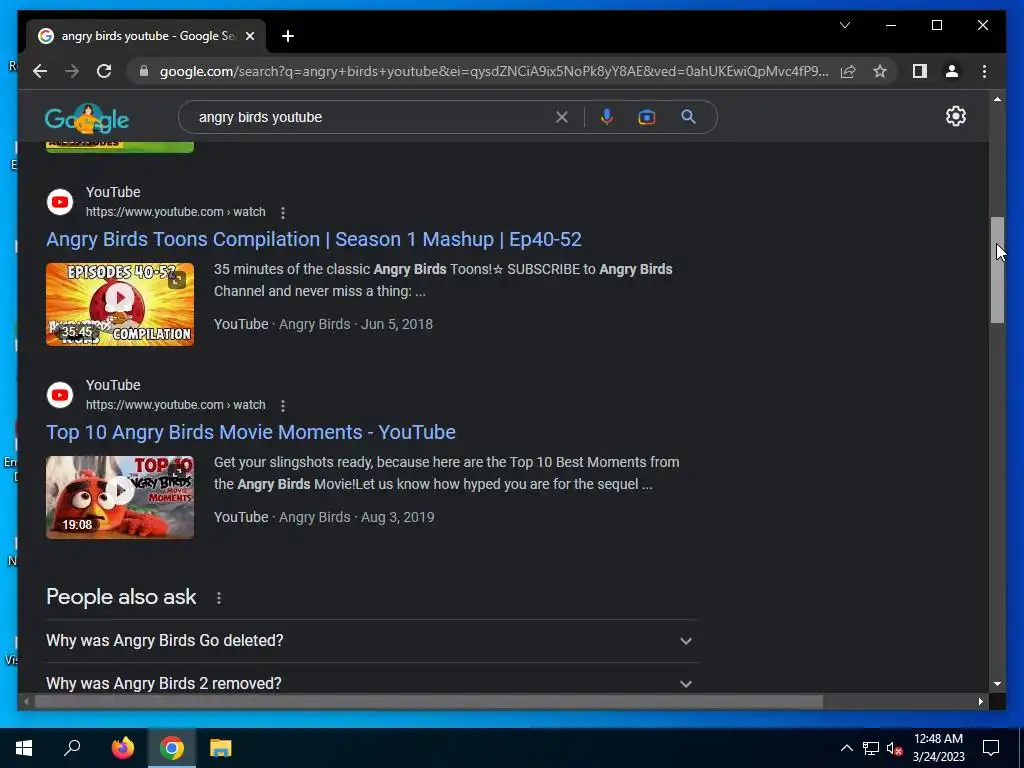Click the vertical scrollbar thumb
This screenshot has width=1024, height=768.
pos(997,270)
